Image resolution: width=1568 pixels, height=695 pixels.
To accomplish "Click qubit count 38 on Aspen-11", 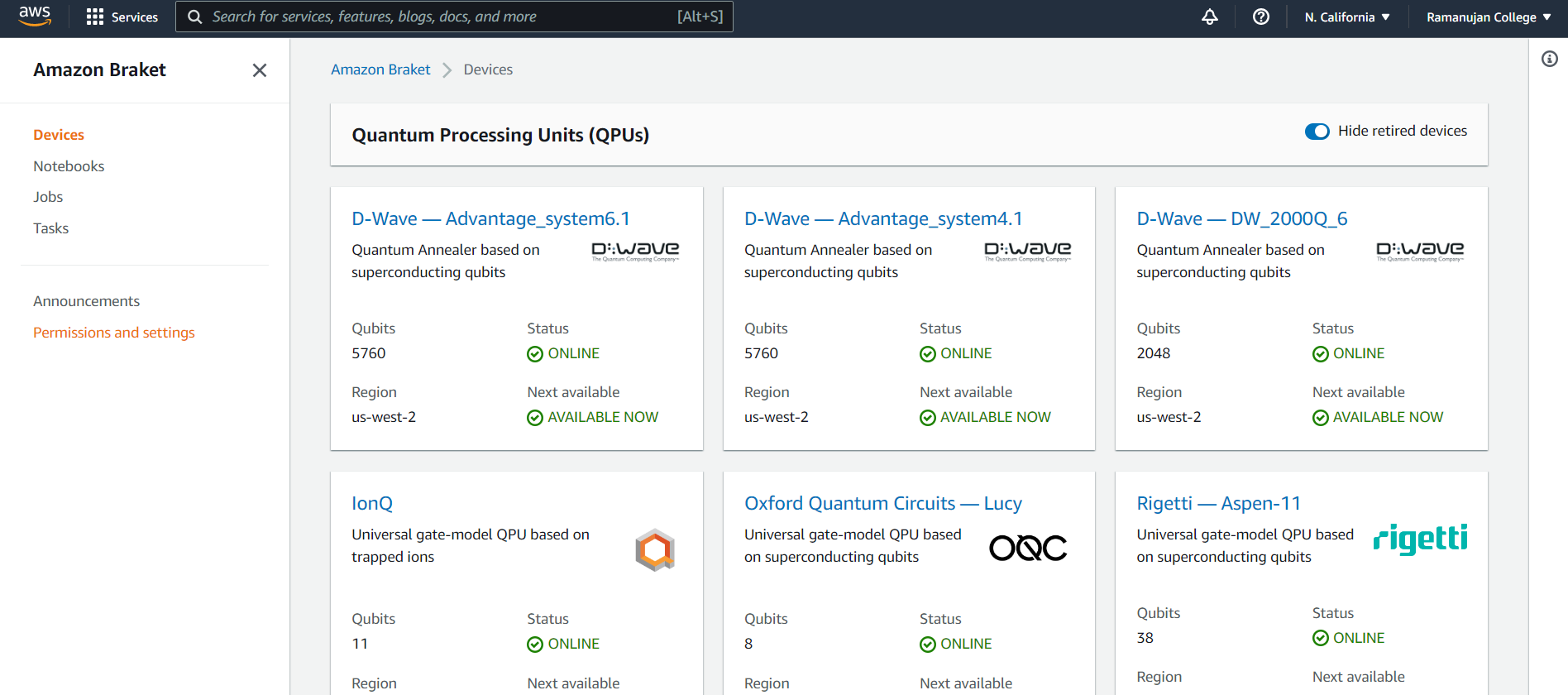I will click(x=1145, y=638).
